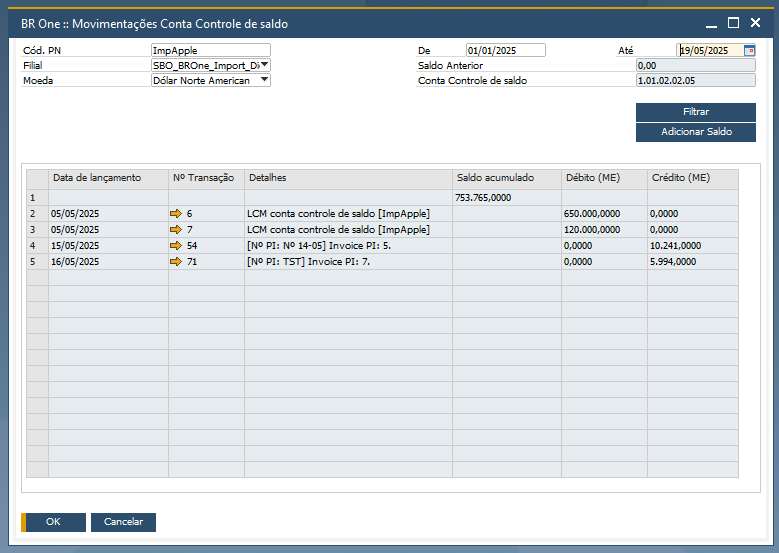Open link arrow for transaction 71
Image resolution: width=779 pixels, height=553 pixels.
[176, 261]
